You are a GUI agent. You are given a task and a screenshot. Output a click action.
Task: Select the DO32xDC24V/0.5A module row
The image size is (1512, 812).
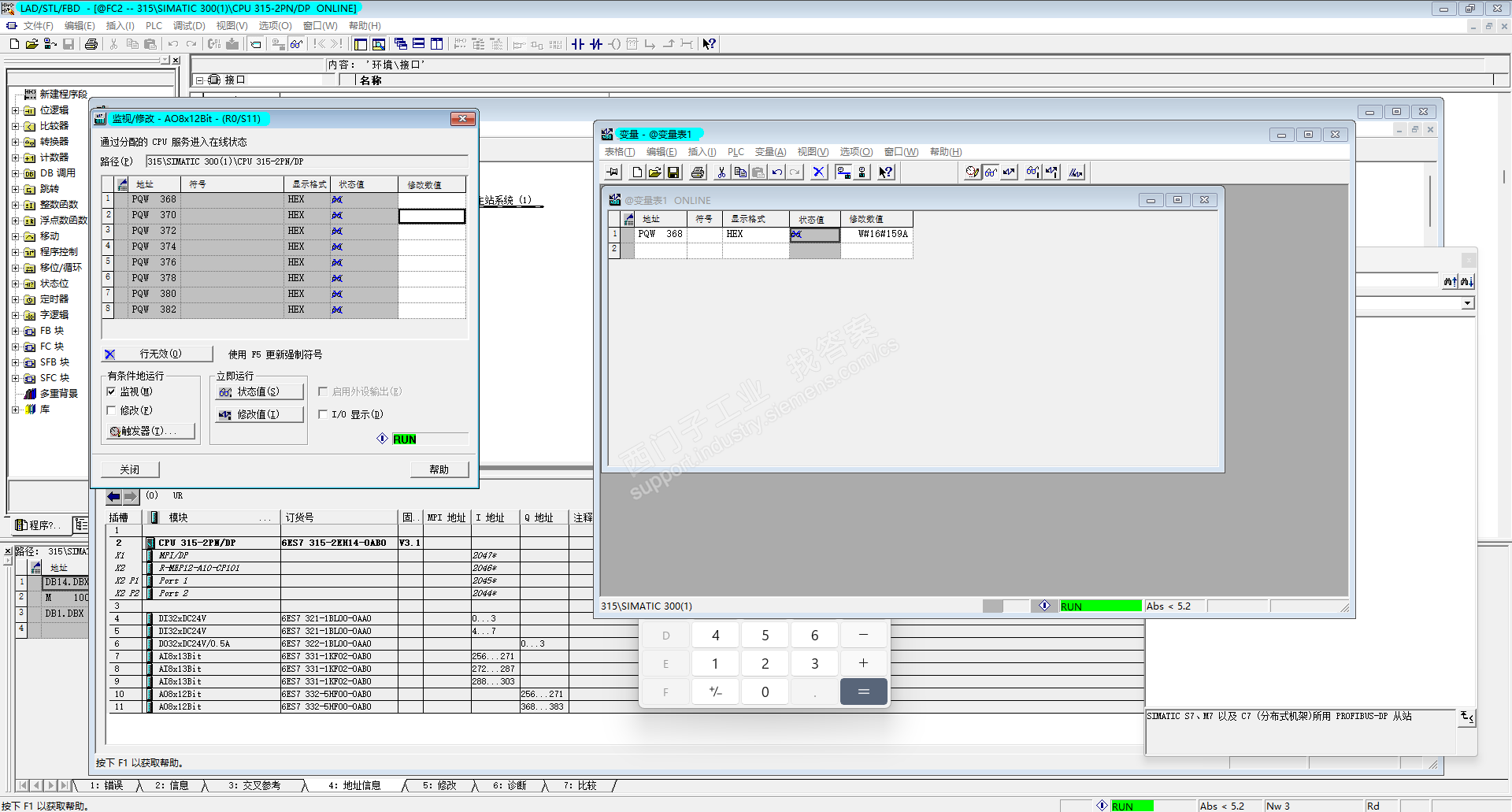[350, 643]
